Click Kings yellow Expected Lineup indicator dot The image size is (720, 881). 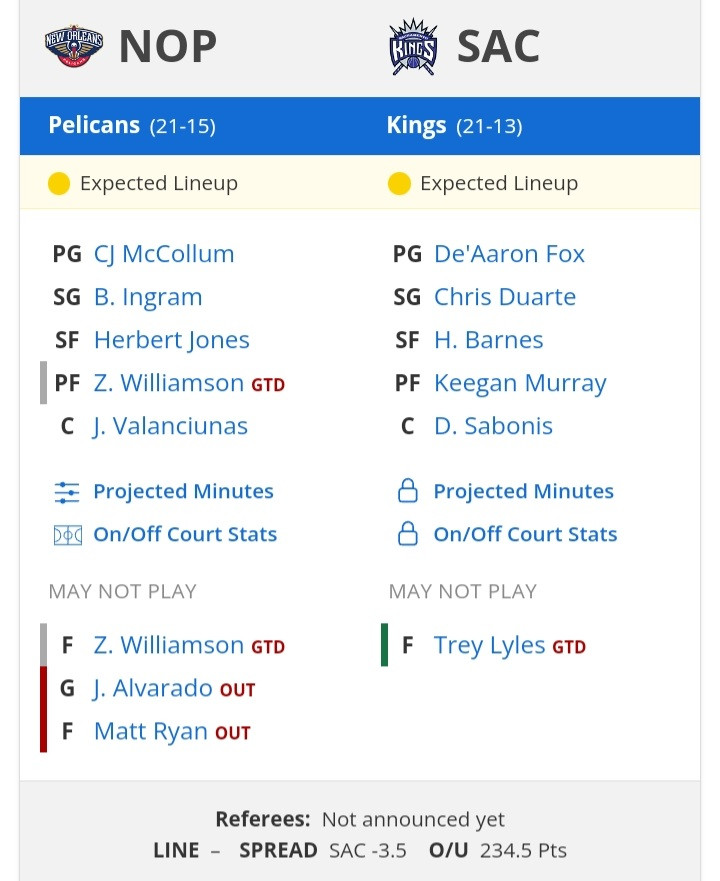coord(399,183)
